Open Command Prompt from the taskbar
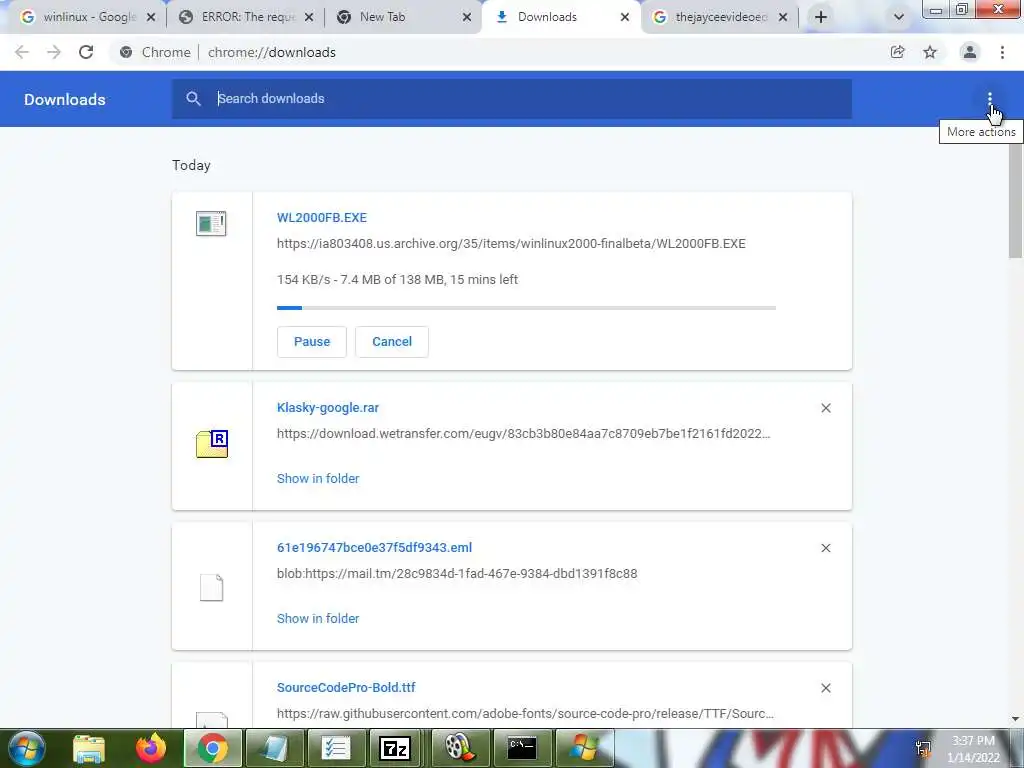This screenshot has height=768, width=1024. tap(522, 748)
